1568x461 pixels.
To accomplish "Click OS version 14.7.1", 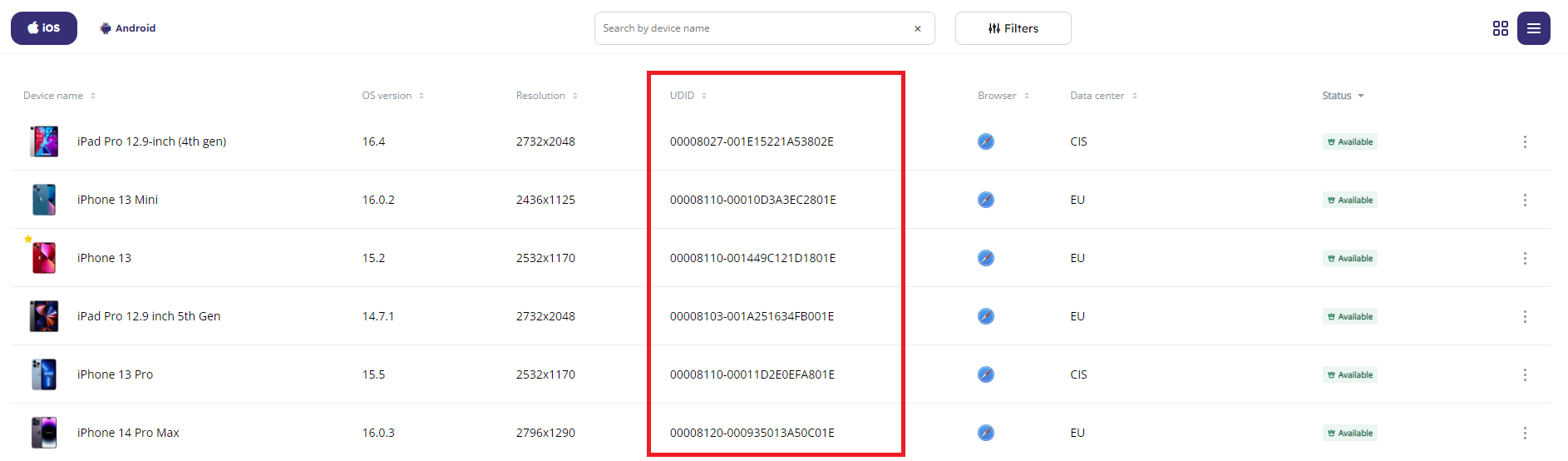I will [x=378, y=316].
